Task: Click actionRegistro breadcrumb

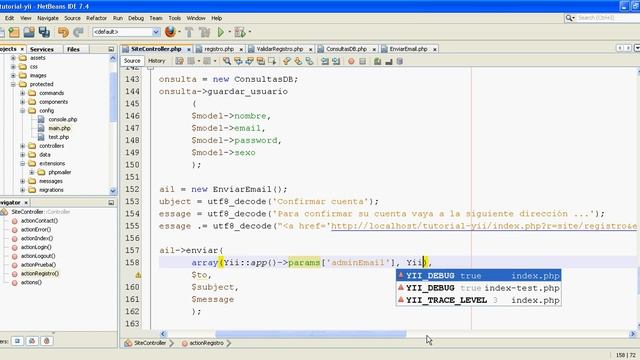Action: 206,343
